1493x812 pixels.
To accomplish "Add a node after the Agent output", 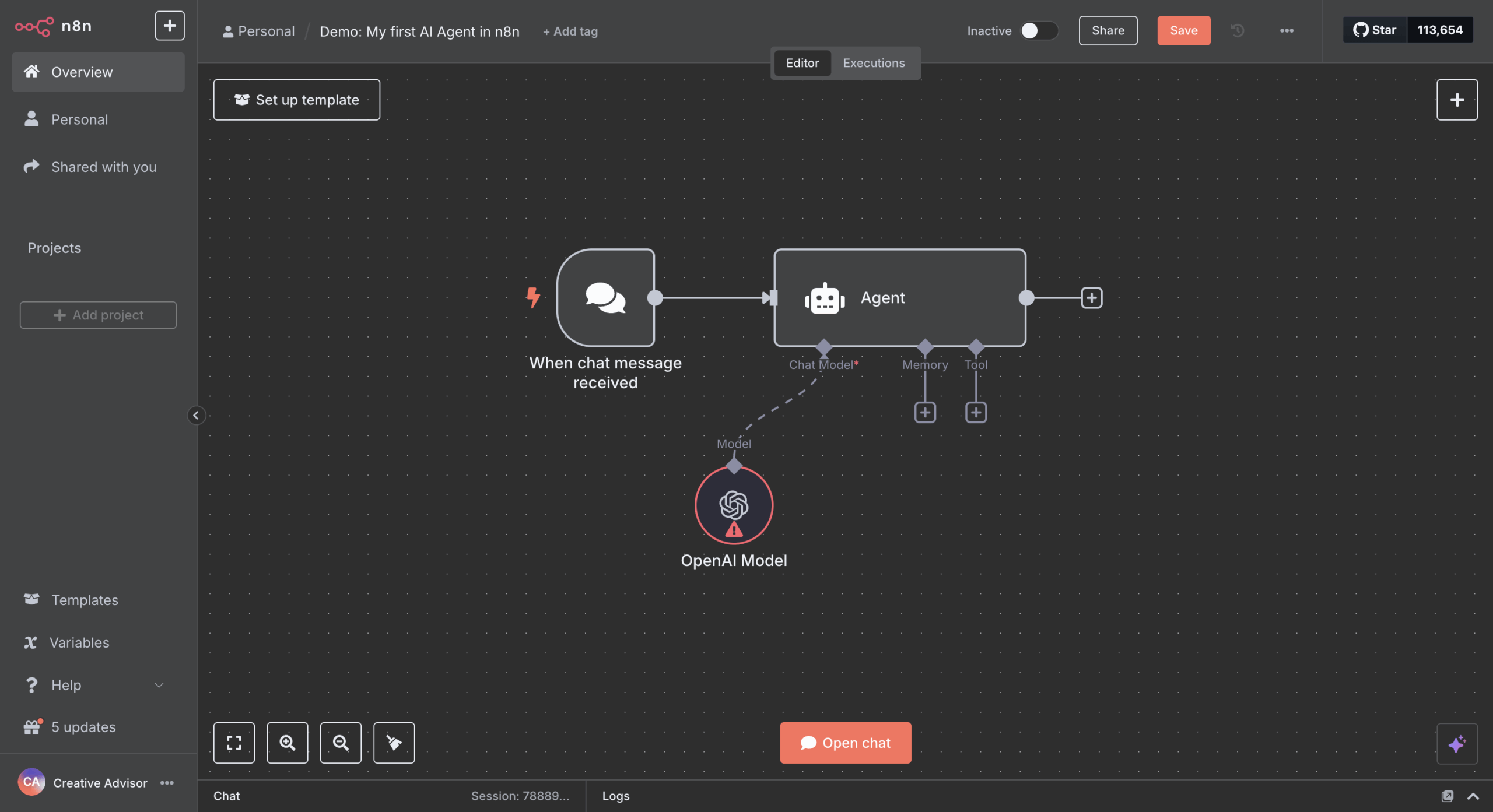I will (1092, 298).
